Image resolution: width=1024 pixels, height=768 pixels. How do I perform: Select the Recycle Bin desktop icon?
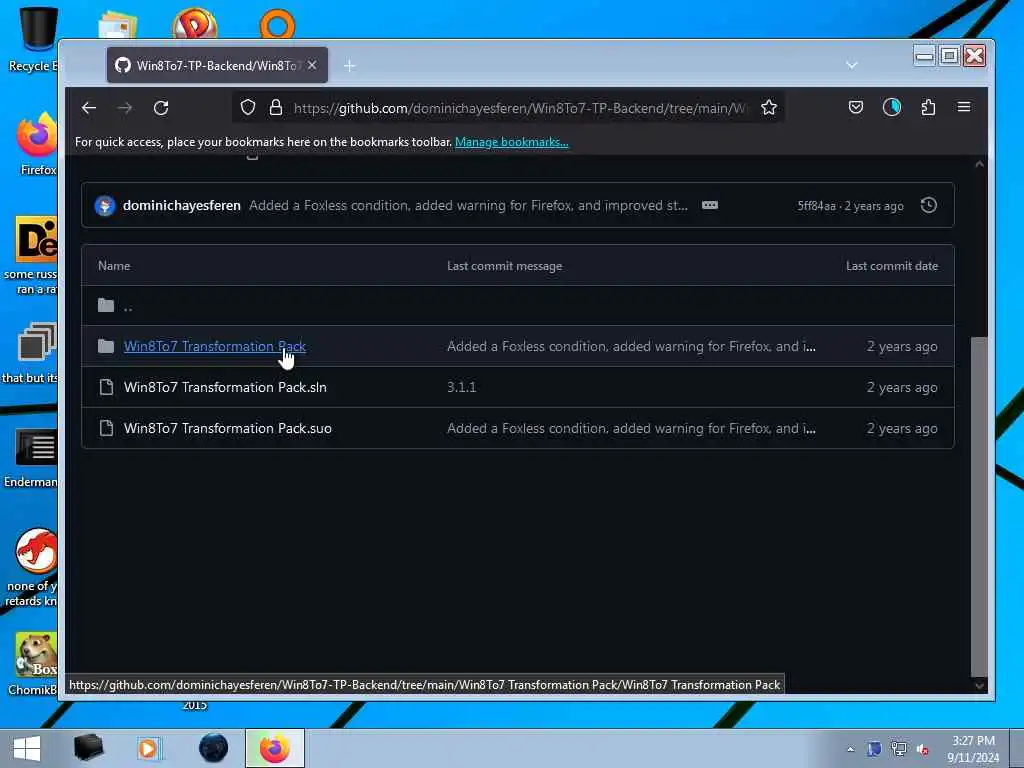pos(33,39)
